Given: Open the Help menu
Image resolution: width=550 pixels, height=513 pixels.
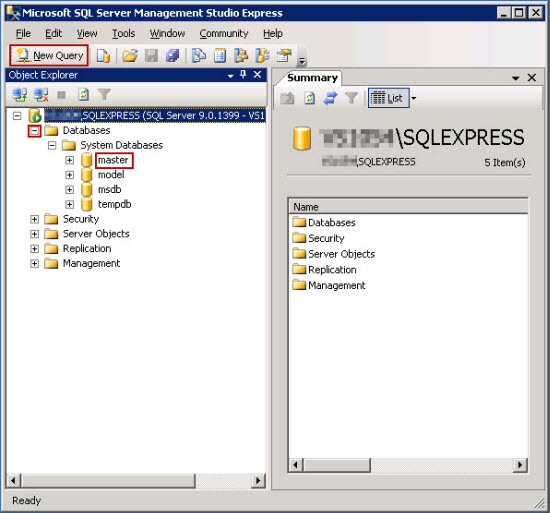Looking at the screenshot, I should coord(273,34).
